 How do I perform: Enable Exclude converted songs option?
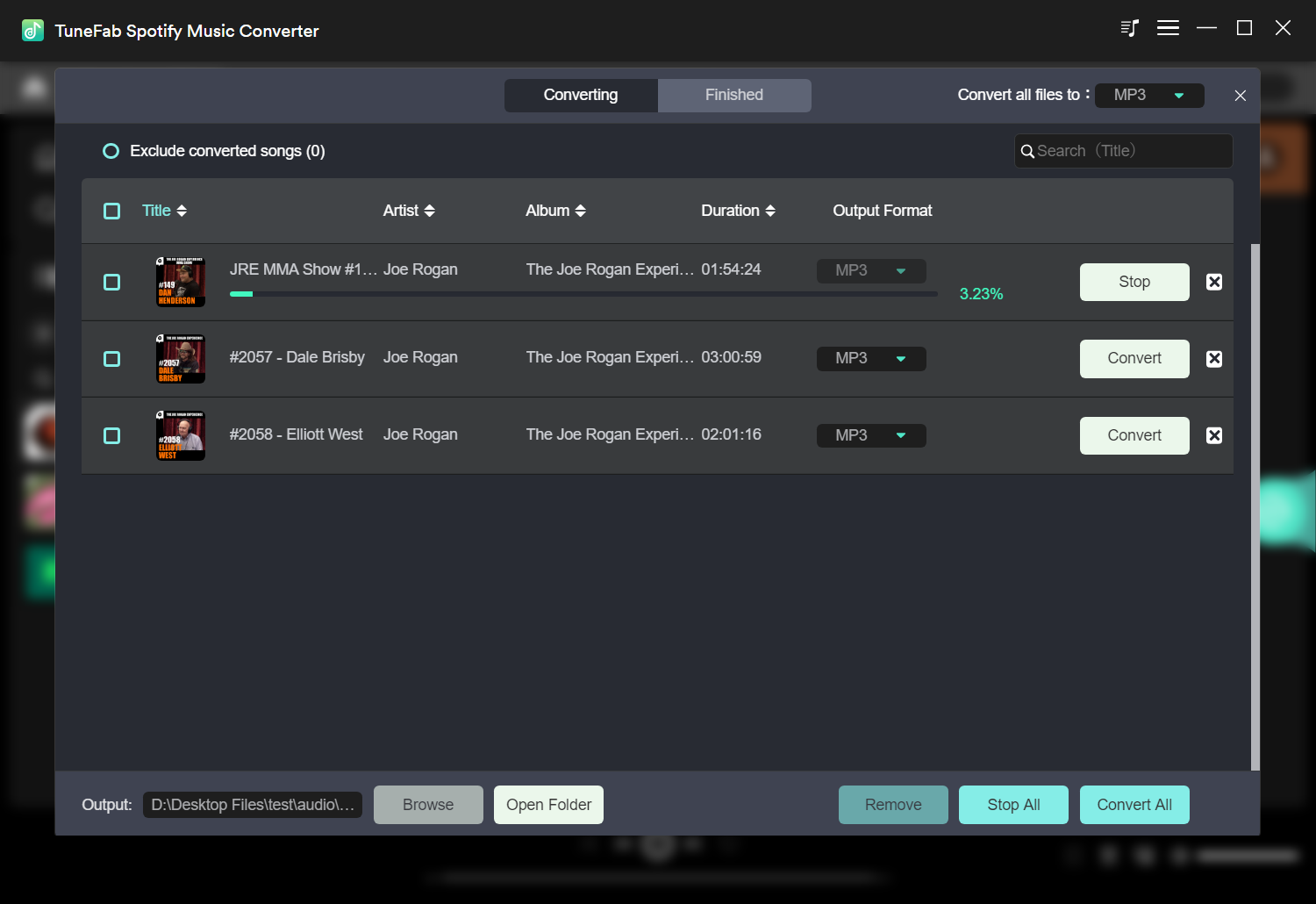(111, 151)
